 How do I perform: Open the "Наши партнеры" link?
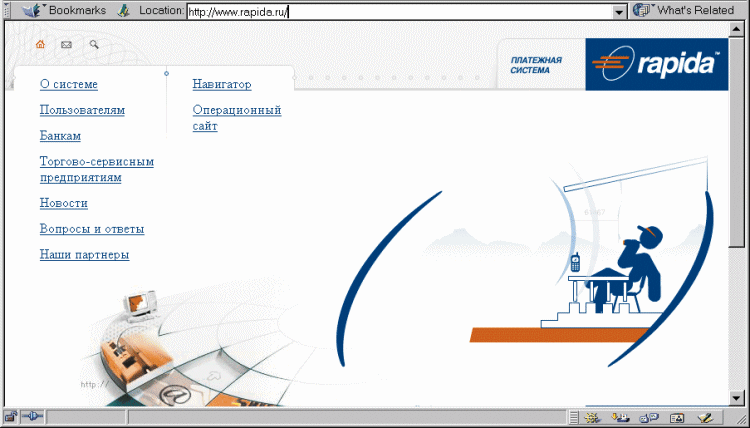point(84,255)
